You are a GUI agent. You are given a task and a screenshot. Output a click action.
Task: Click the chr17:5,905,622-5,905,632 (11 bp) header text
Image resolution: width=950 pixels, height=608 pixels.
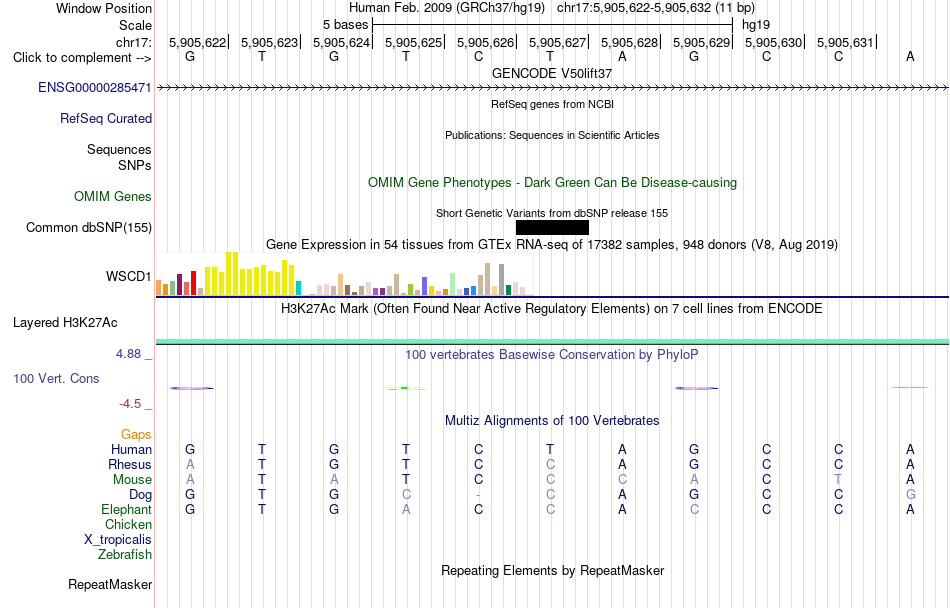point(656,8)
